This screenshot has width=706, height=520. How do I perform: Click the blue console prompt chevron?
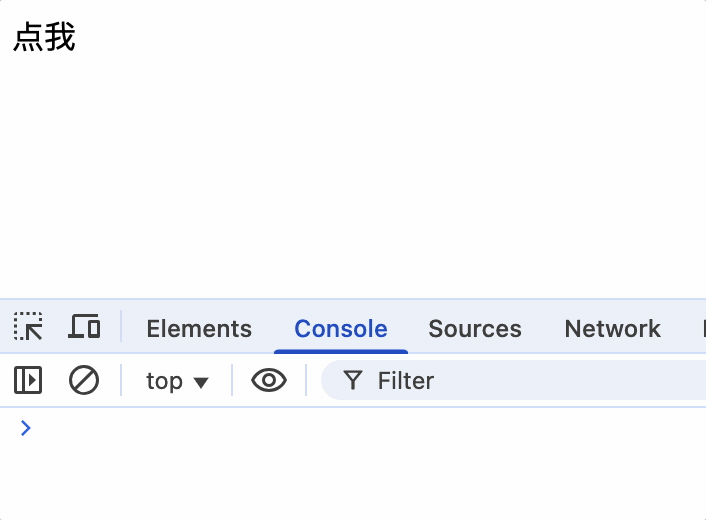pyautogui.click(x=26, y=428)
